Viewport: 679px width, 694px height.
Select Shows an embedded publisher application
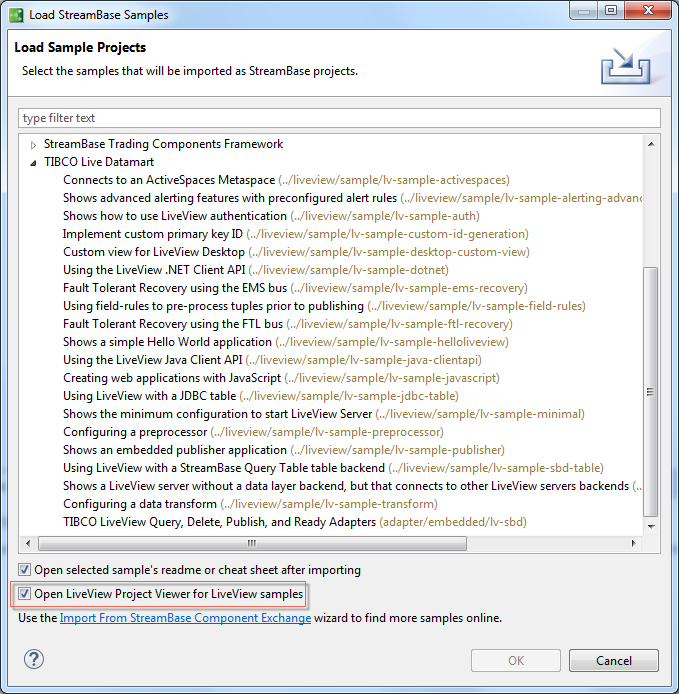(284, 450)
